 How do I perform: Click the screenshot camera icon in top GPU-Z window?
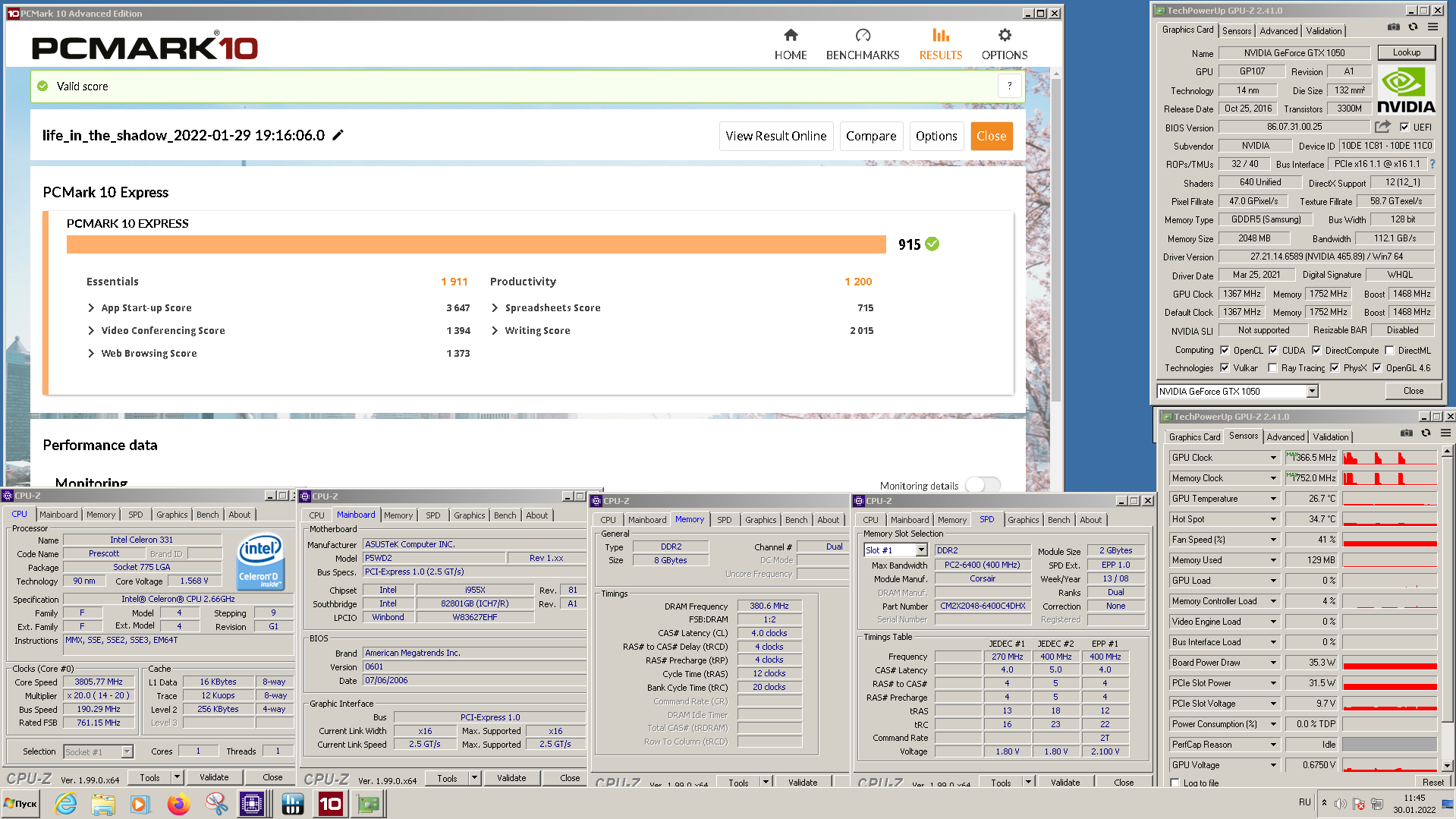point(1394,27)
